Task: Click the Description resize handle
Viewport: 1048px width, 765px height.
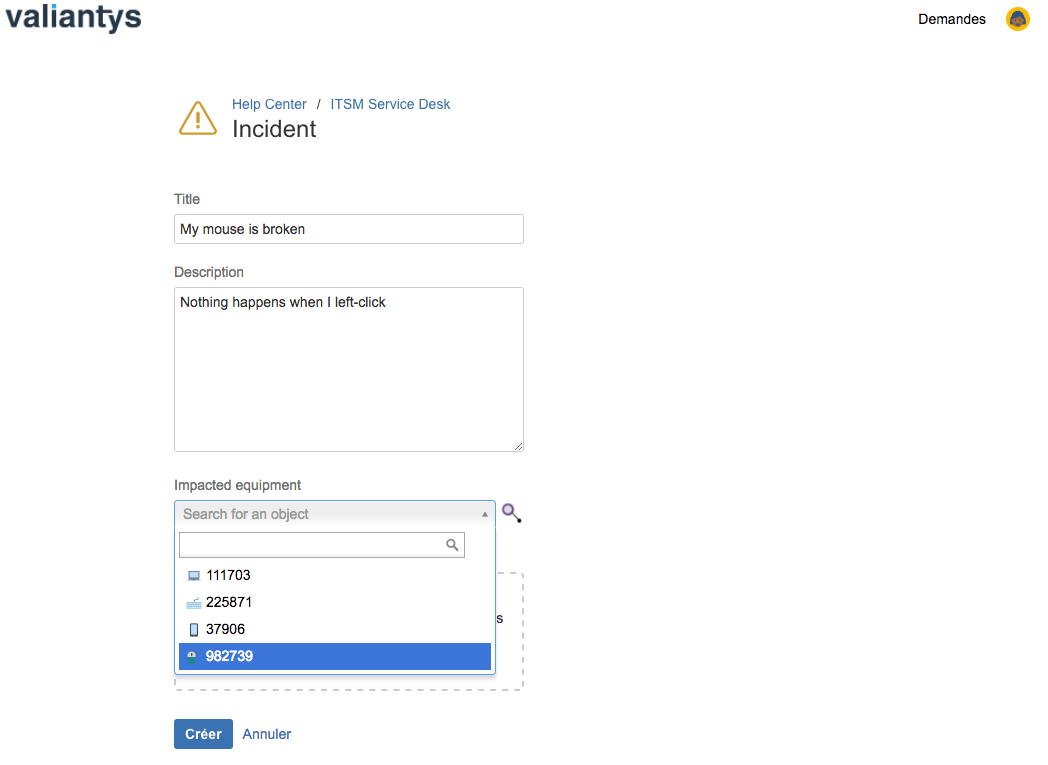Action: 519,446
